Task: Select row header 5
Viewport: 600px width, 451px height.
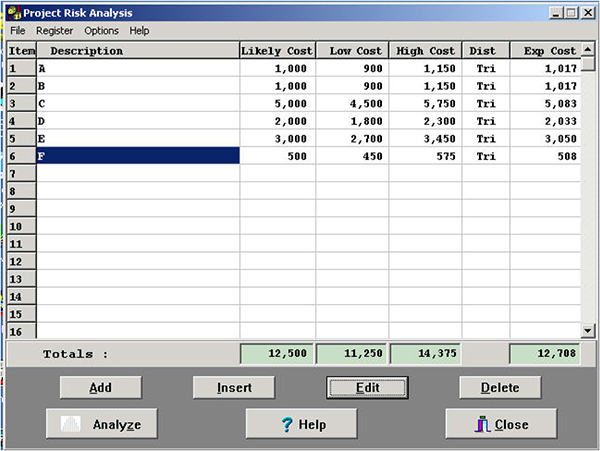Action: pyautogui.click(x=22, y=138)
